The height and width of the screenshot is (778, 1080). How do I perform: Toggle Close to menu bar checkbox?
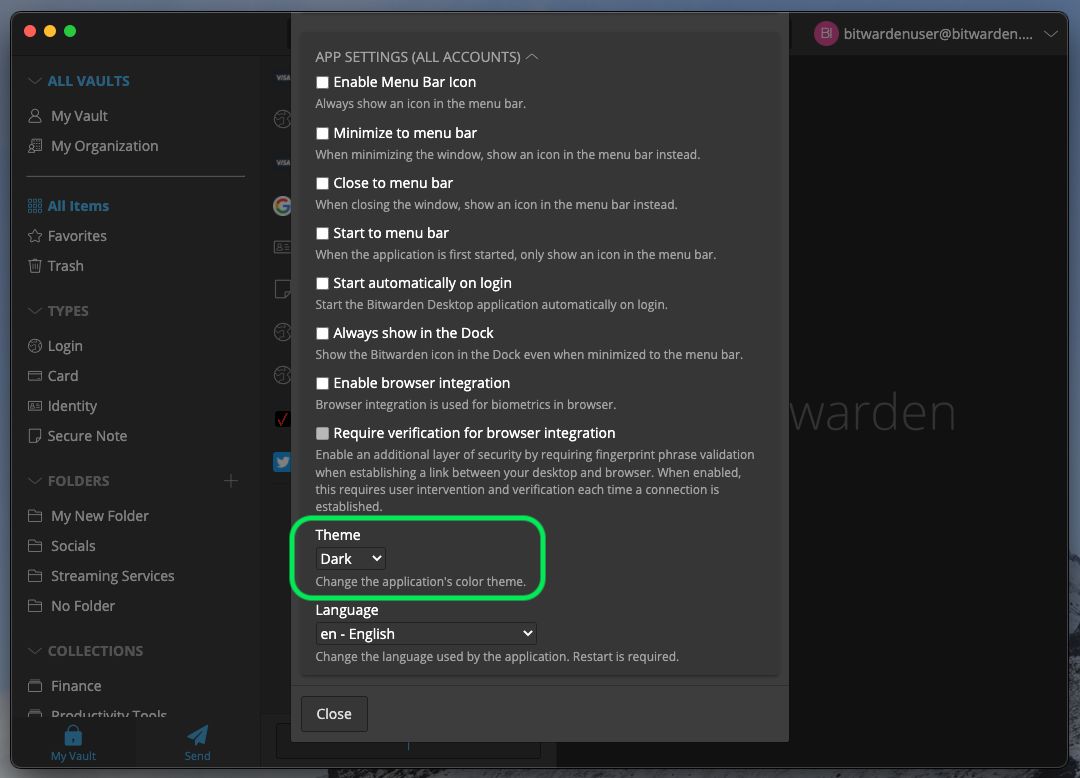click(x=322, y=183)
